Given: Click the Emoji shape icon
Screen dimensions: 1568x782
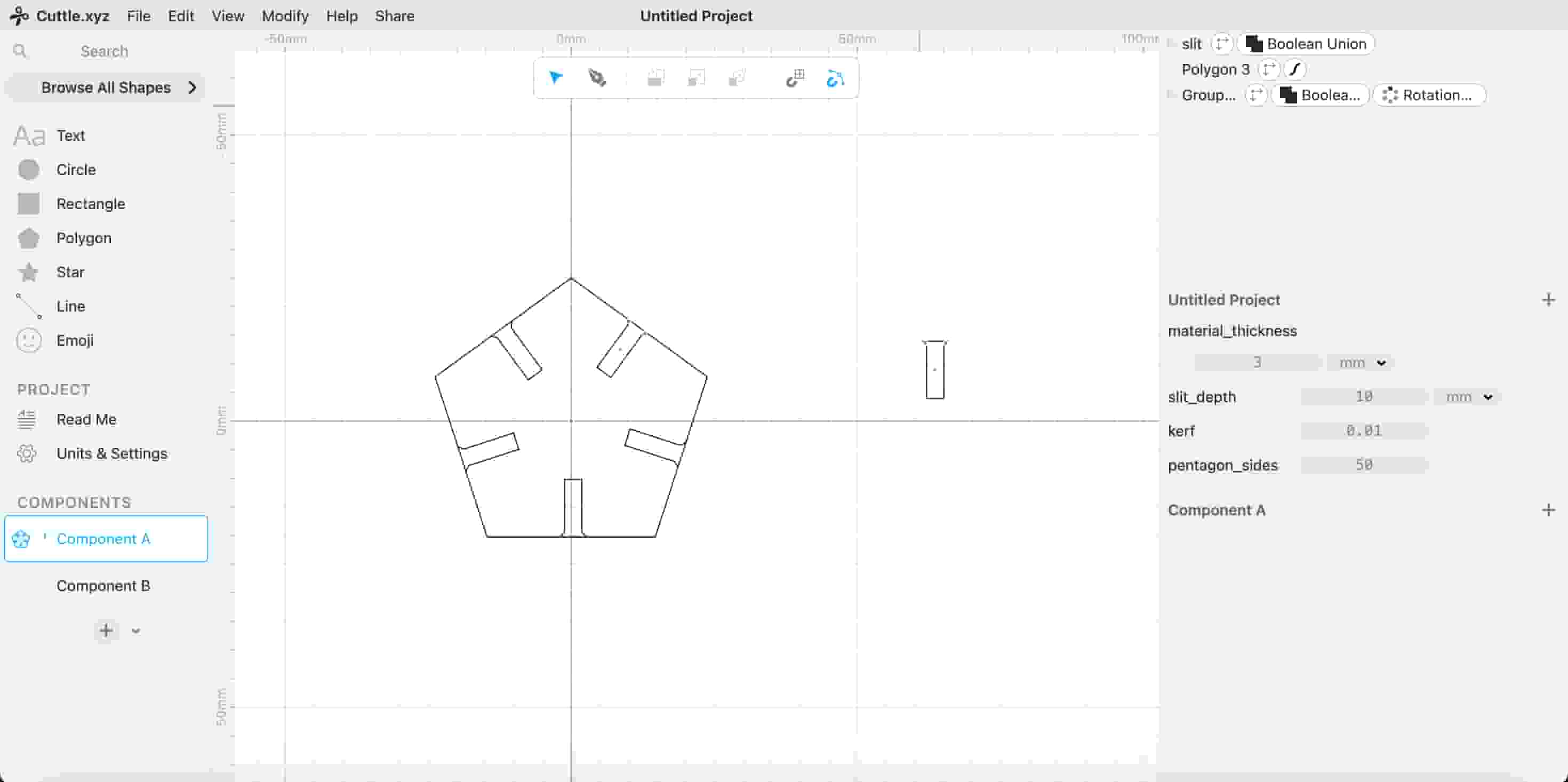Looking at the screenshot, I should click(x=29, y=340).
